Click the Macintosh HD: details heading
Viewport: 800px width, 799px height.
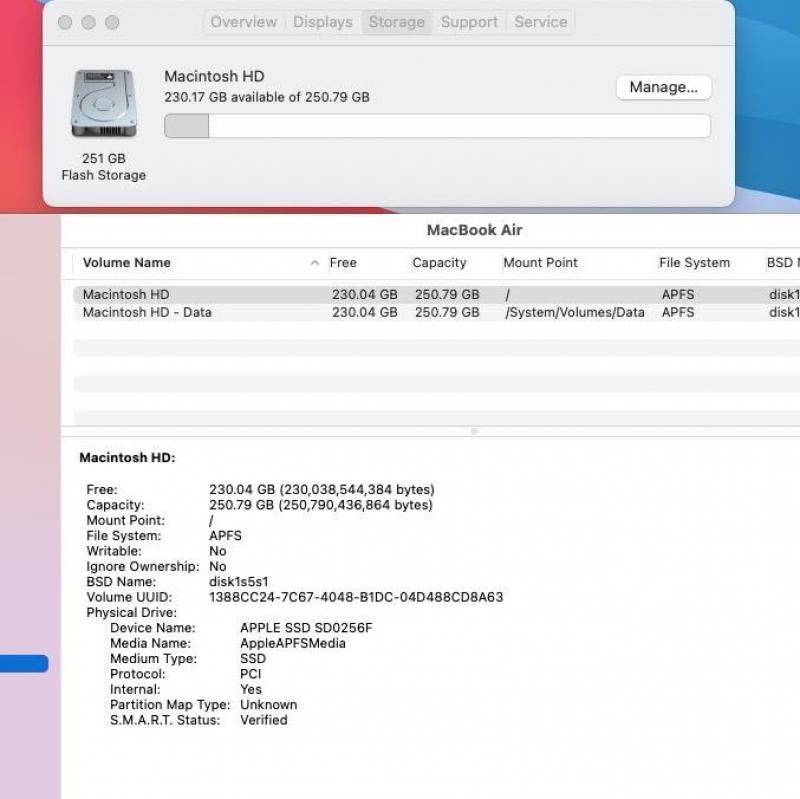tap(128, 458)
